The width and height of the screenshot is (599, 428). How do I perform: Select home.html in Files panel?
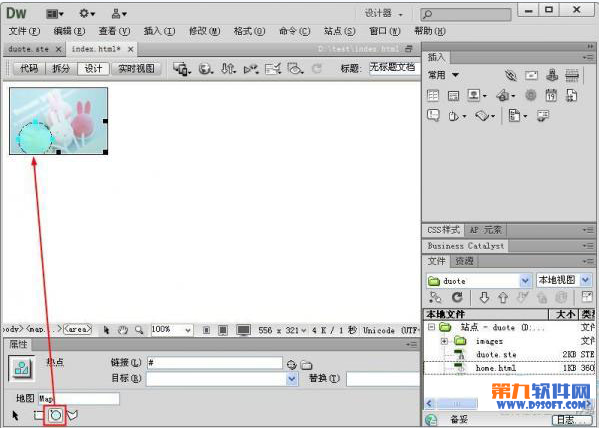click(x=495, y=368)
